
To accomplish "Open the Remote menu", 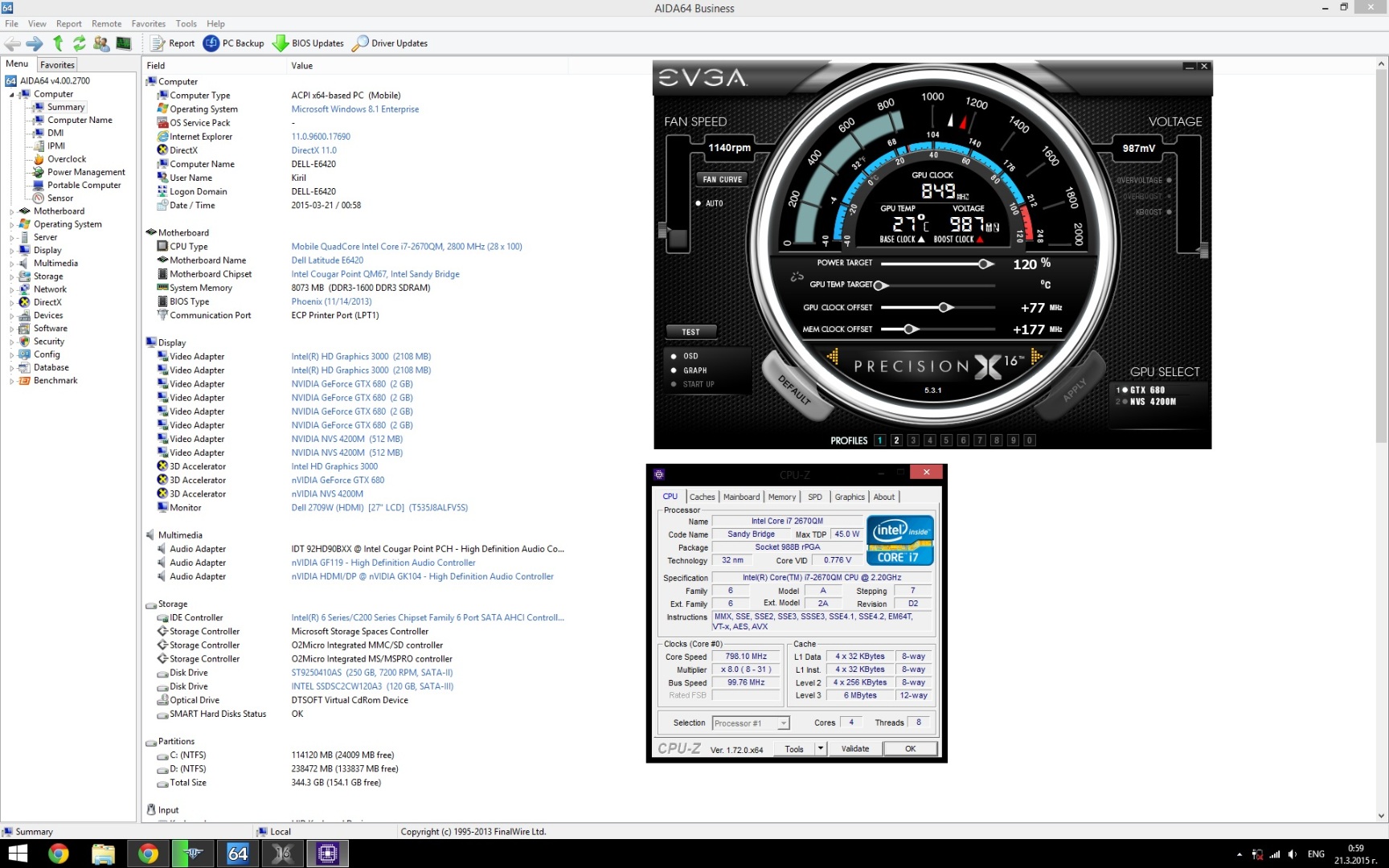I will click(107, 23).
